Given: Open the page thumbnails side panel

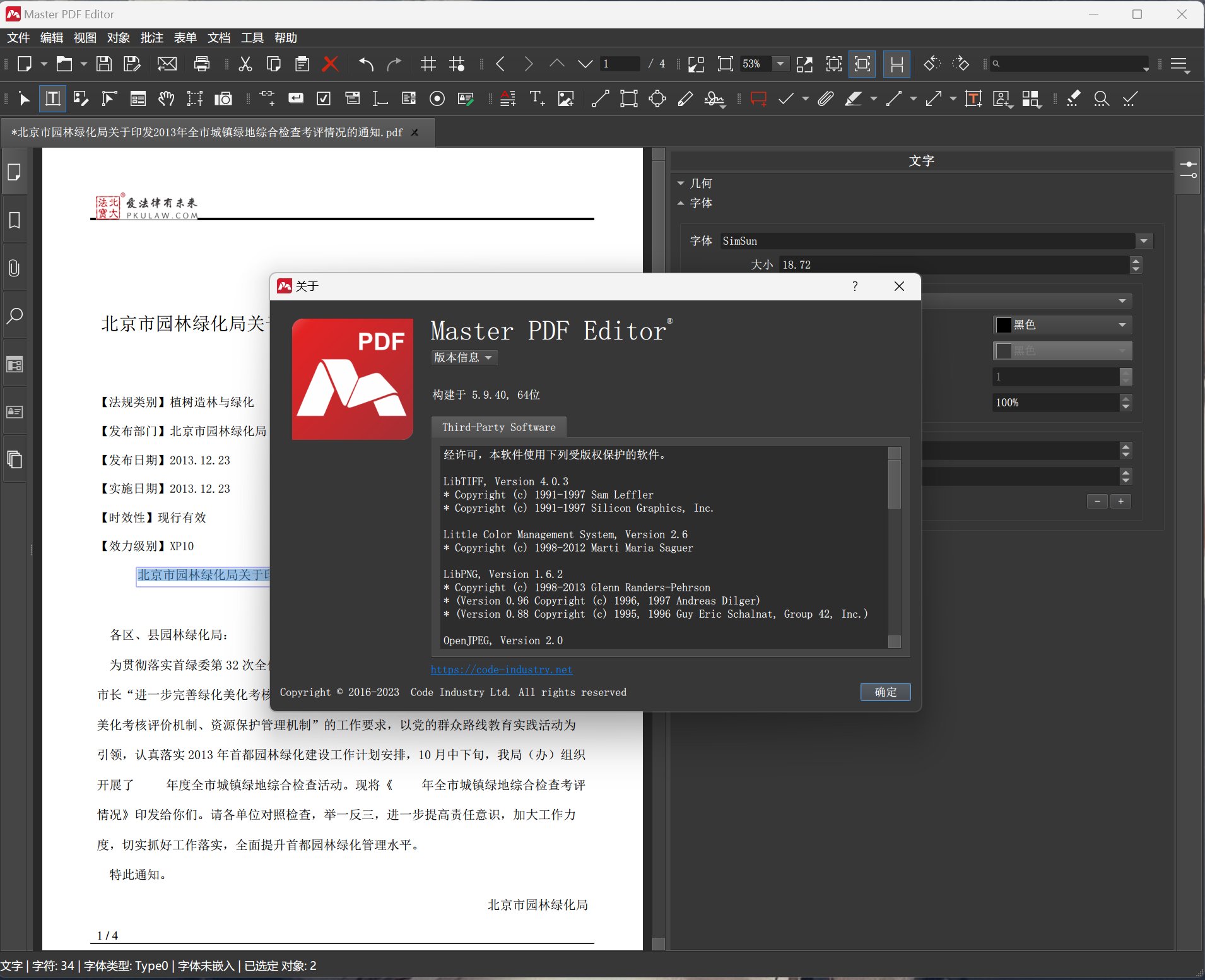Looking at the screenshot, I should pyautogui.click(x=15, y=172).
